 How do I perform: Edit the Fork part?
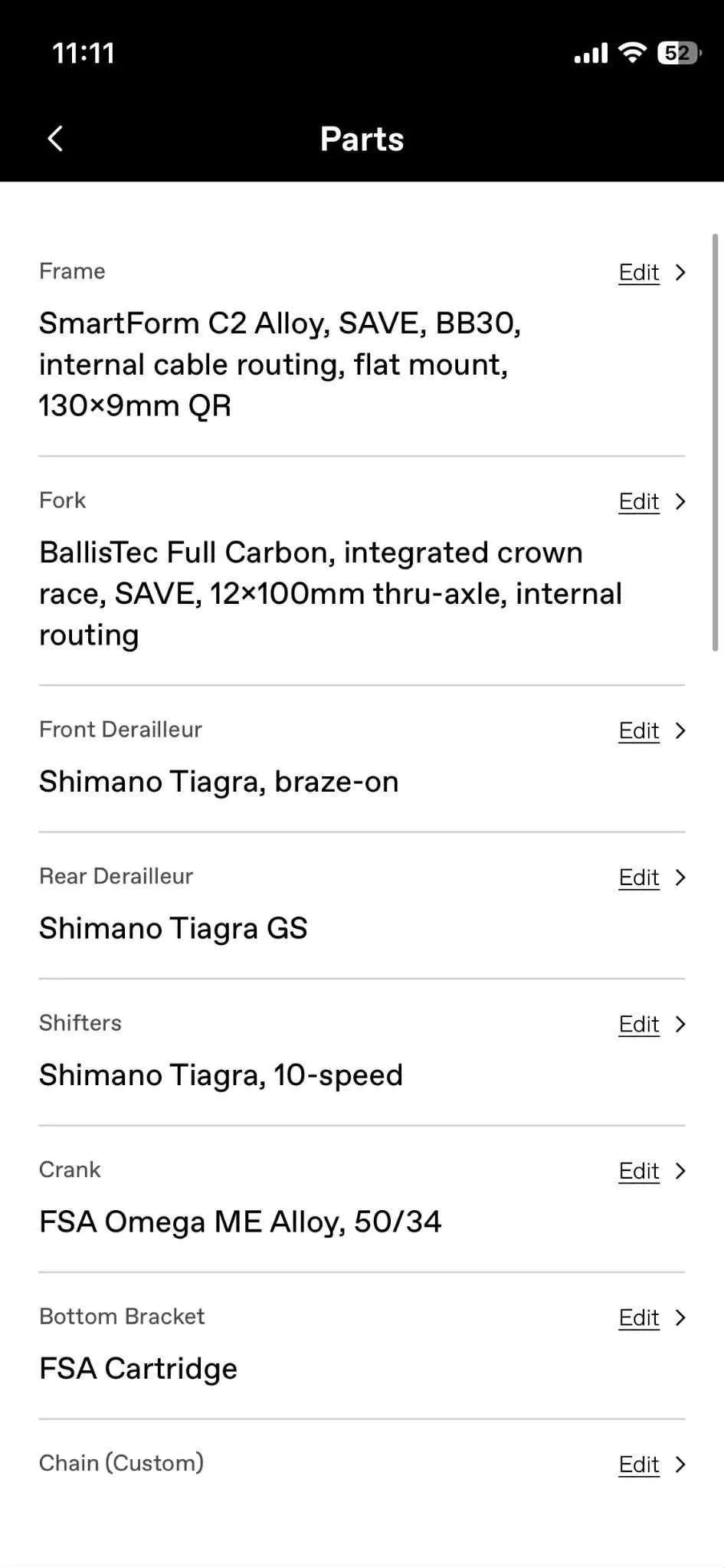[639, 501]
